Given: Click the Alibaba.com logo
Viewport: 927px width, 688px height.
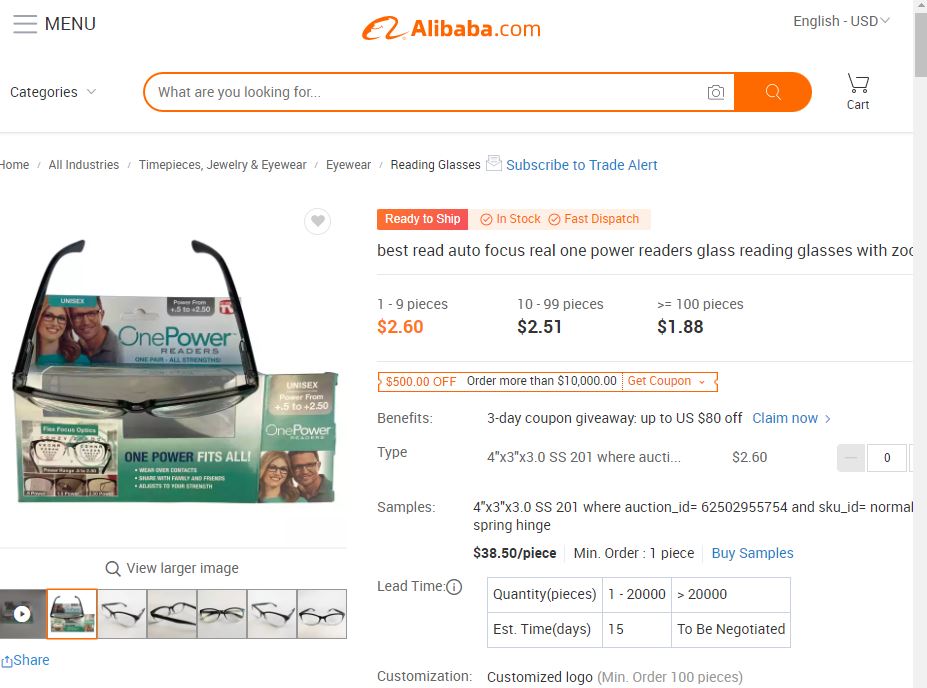Looking at the screenshot, I should 451,28.
